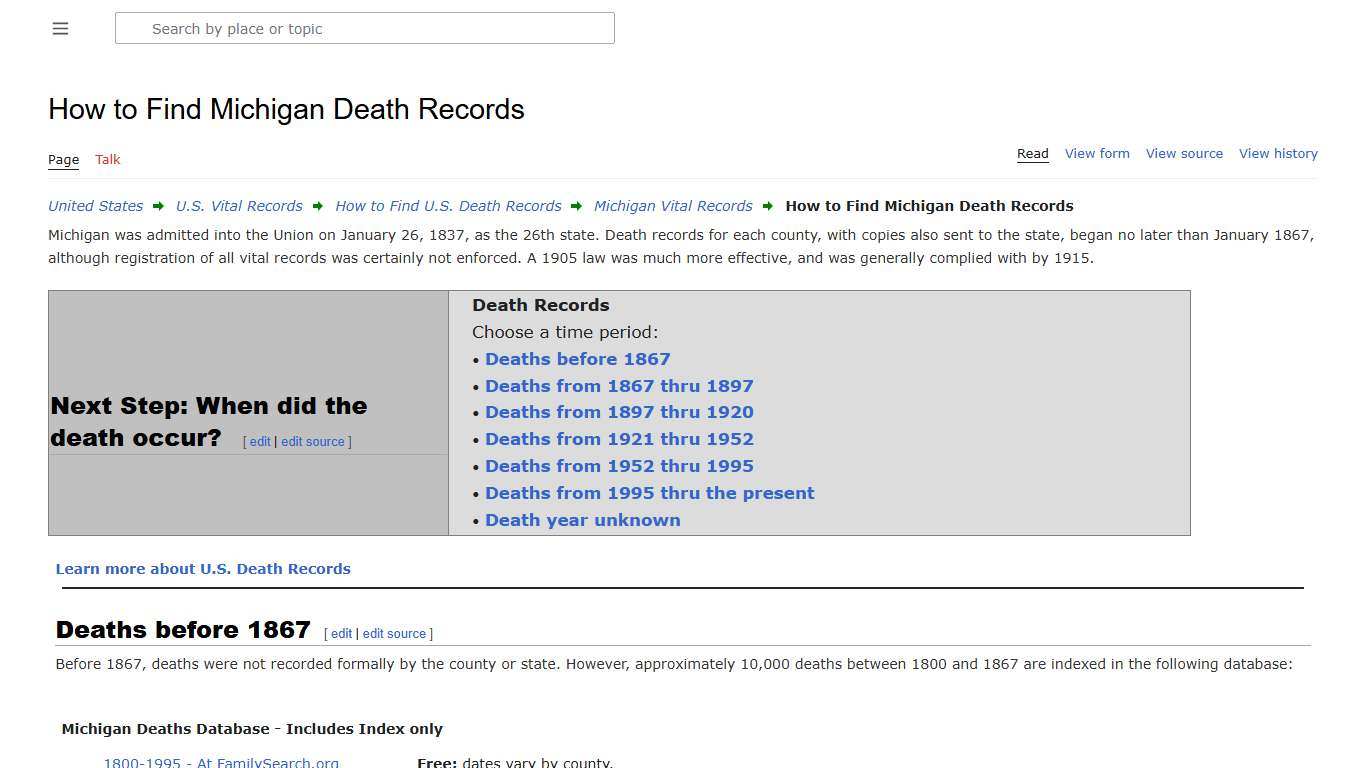Open the Michigan Vital Records page
1366x768 pixels.
click(x=673, y=206)
